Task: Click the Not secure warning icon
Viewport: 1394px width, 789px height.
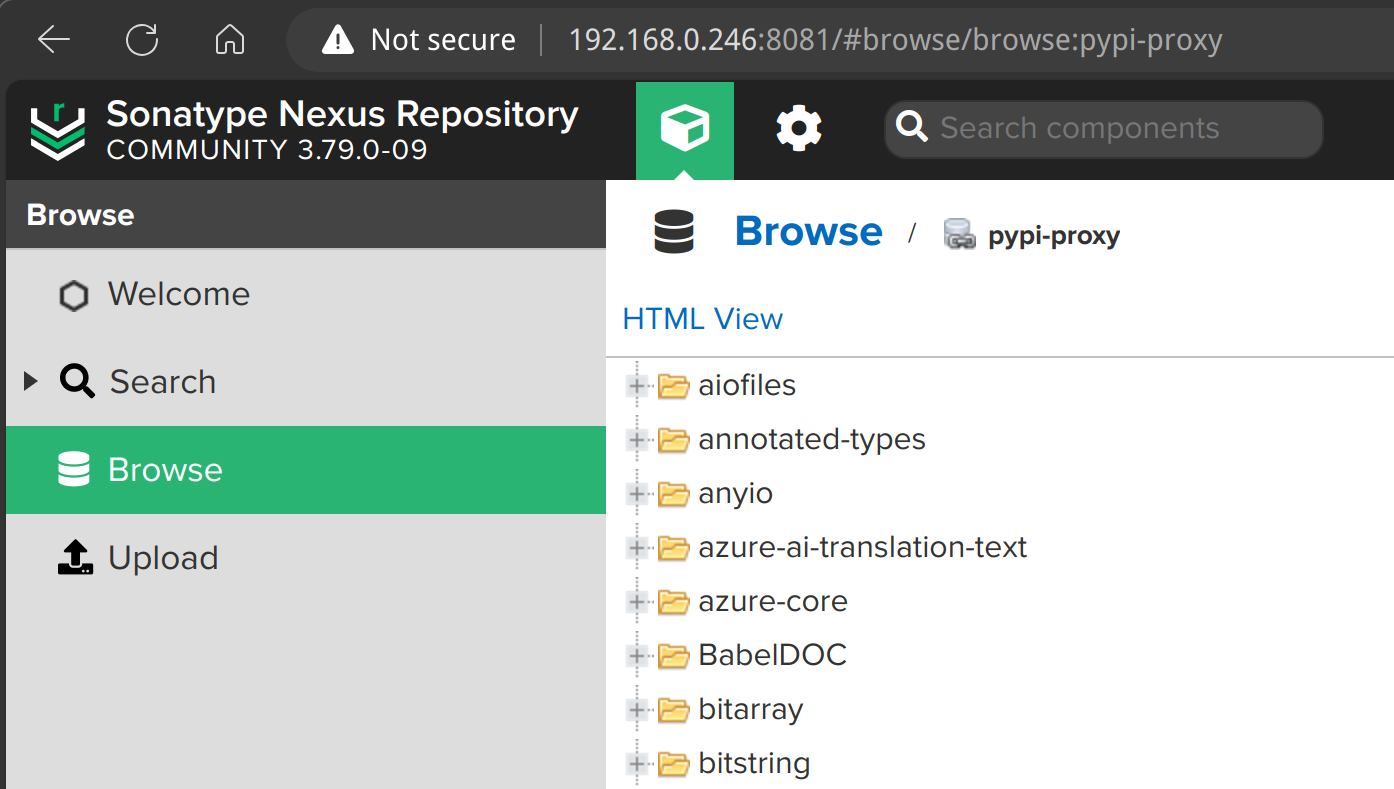Action: point(338,40)
